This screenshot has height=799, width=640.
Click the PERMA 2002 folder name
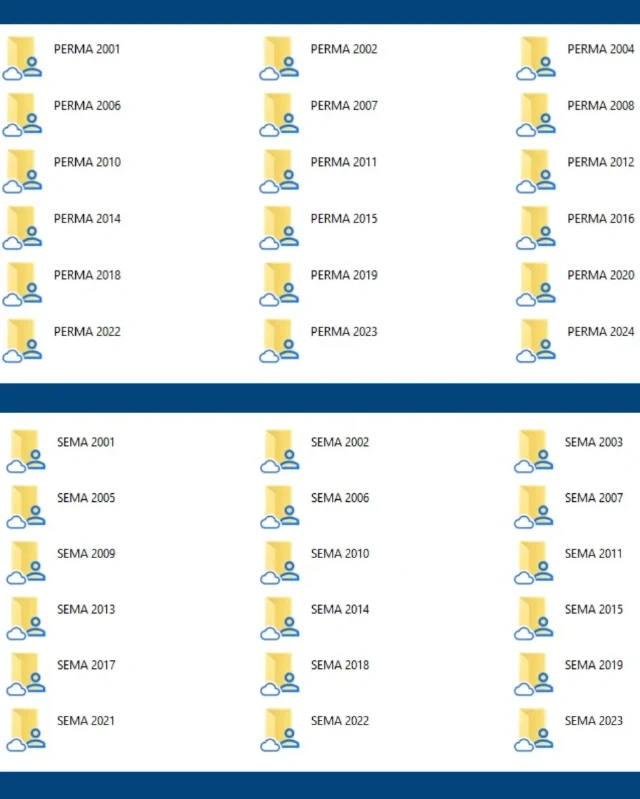point(344,49)
